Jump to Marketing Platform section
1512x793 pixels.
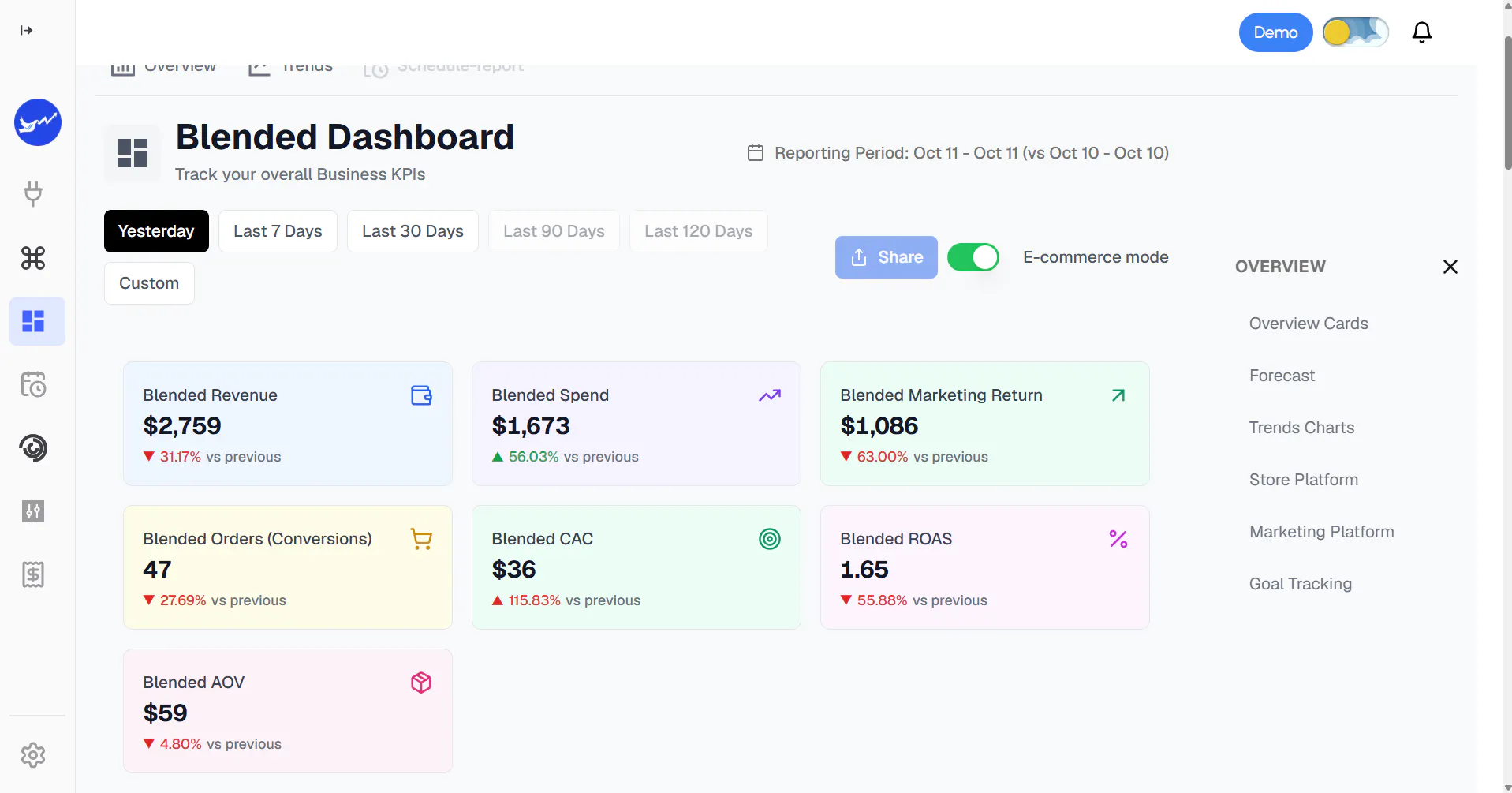(1322, 532)
